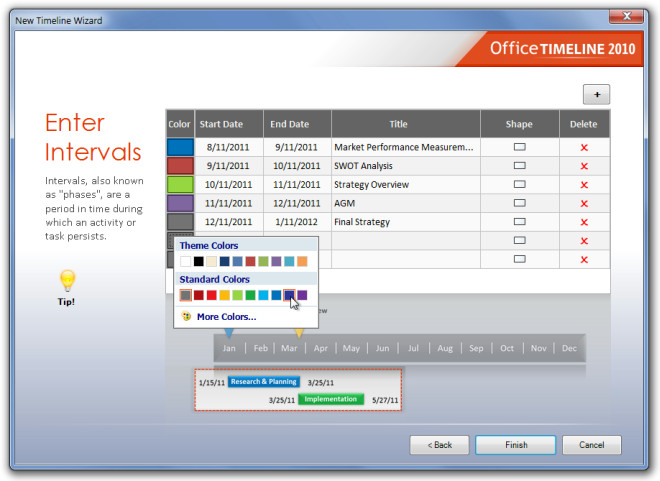This screenshot has width=660, height=481.
Task: Click the plus button to add interval
Action: [x=596, y=94]
